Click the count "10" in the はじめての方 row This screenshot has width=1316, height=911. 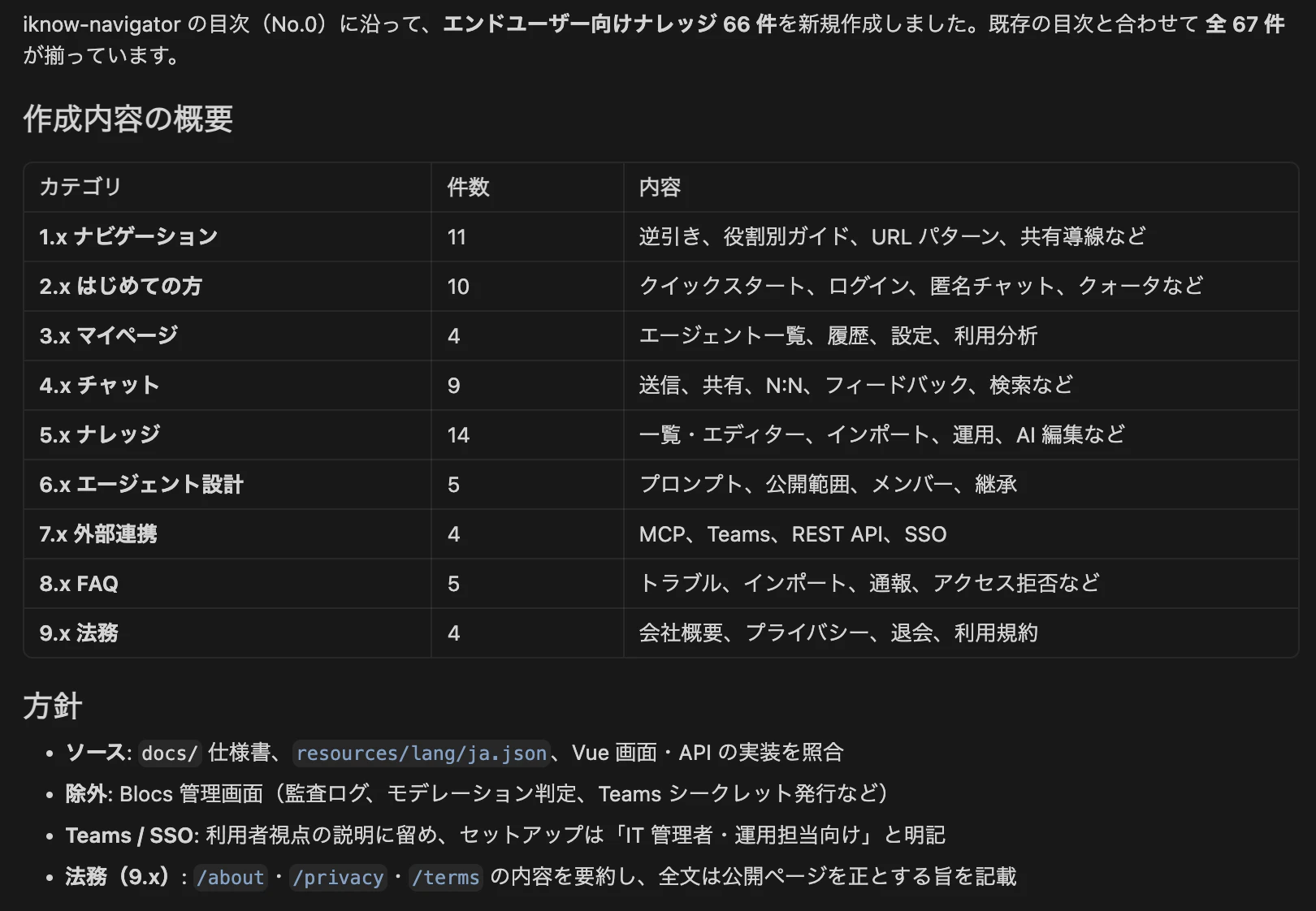coord(458,287)
